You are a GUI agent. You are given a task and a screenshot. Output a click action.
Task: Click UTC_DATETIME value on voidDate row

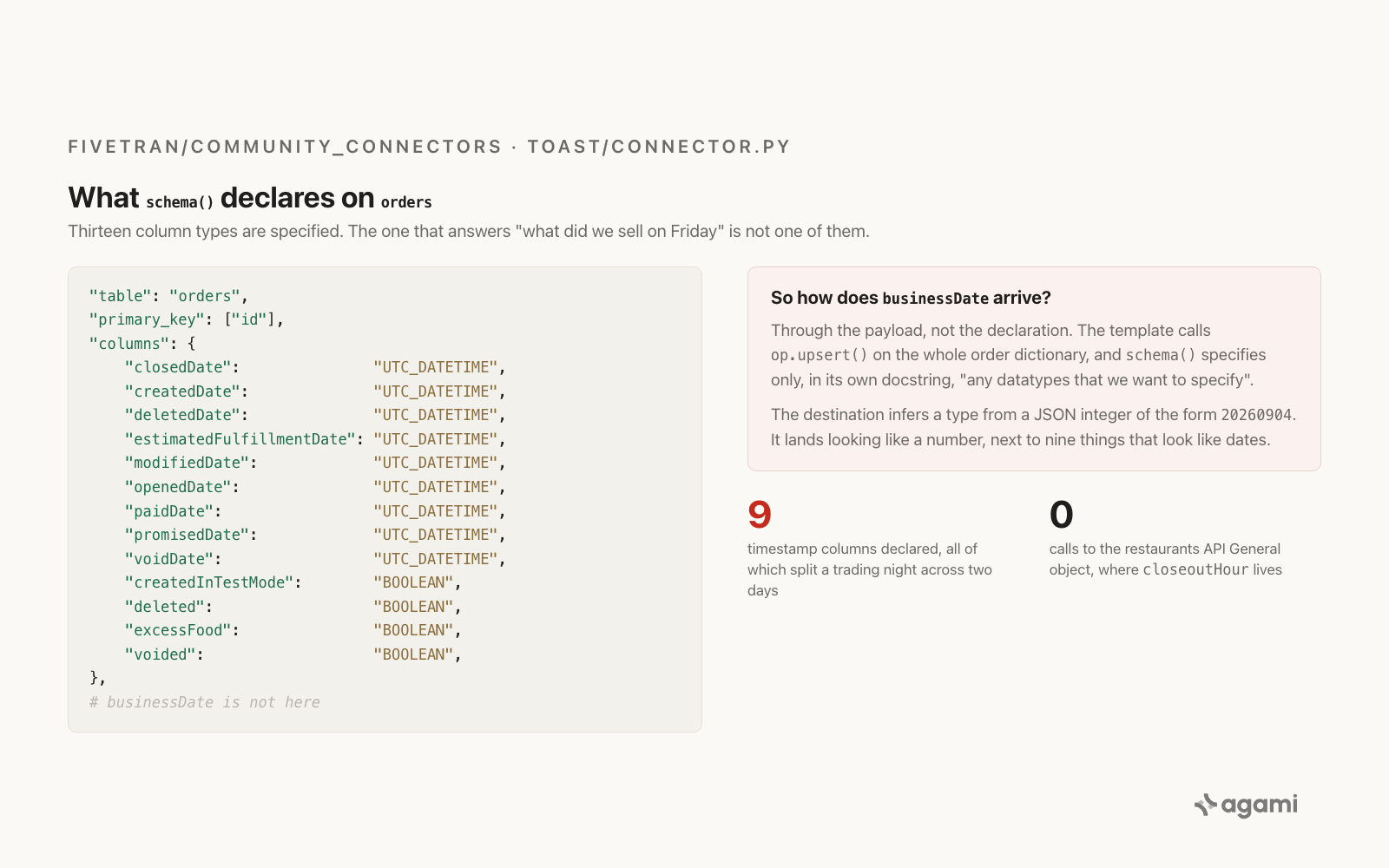(436, 559)
